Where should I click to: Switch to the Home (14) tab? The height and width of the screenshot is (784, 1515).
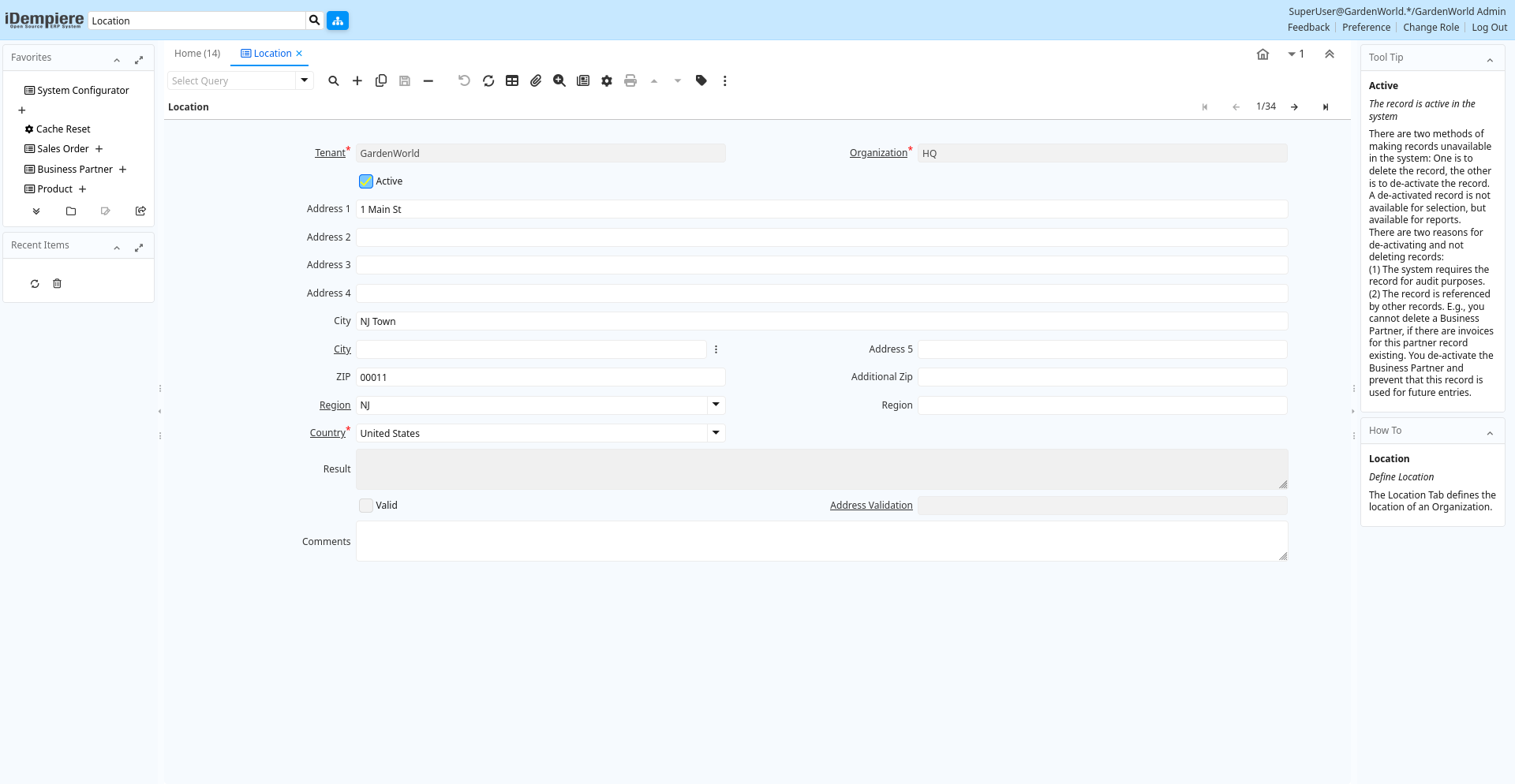(197, 54)
